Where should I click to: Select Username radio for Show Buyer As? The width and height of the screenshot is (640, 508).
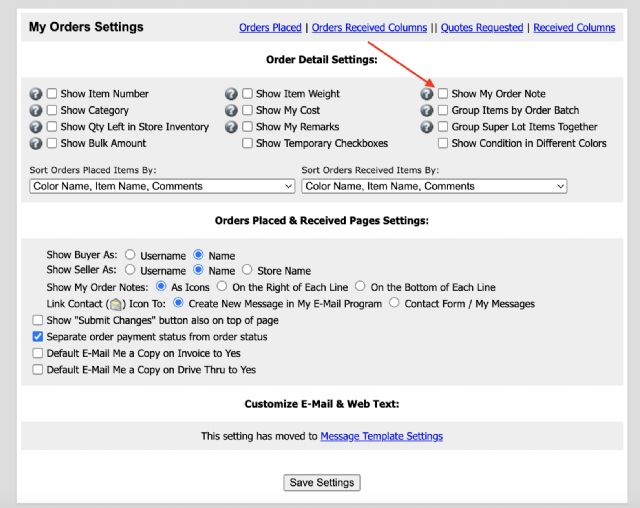(x=130, y=255)
